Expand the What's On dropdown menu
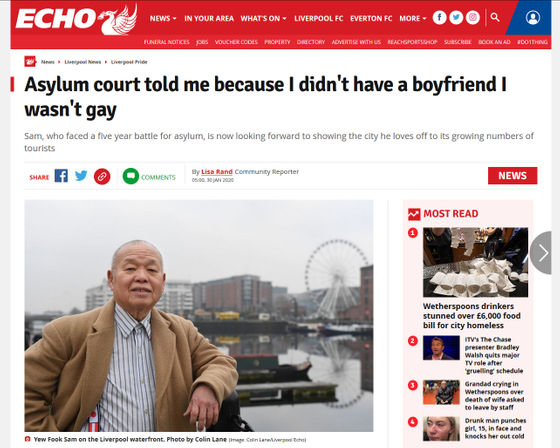Screen dimensions: 560x448 263,19
